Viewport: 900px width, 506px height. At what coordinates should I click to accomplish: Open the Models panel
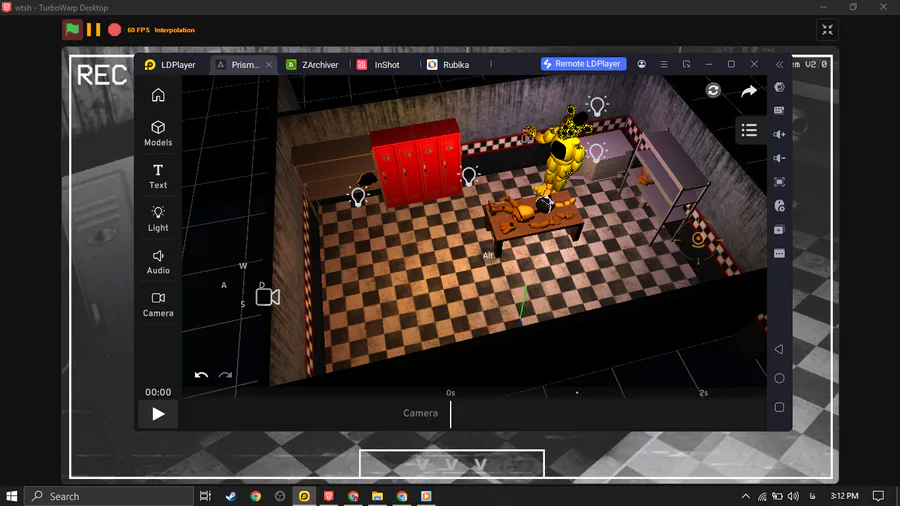(158, 133)
